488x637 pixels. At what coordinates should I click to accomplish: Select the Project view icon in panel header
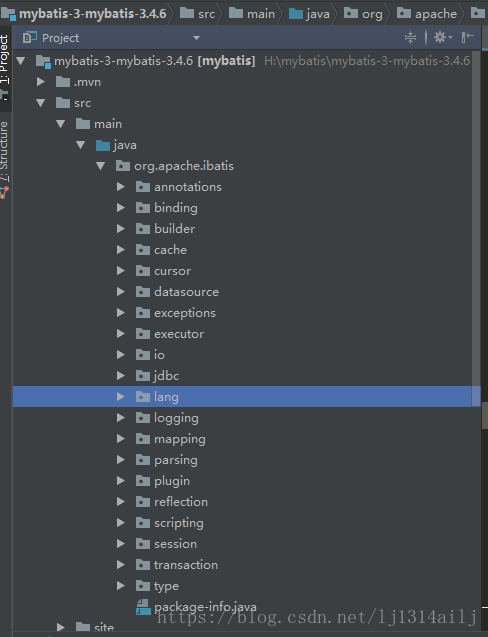[x=30, y=38]
